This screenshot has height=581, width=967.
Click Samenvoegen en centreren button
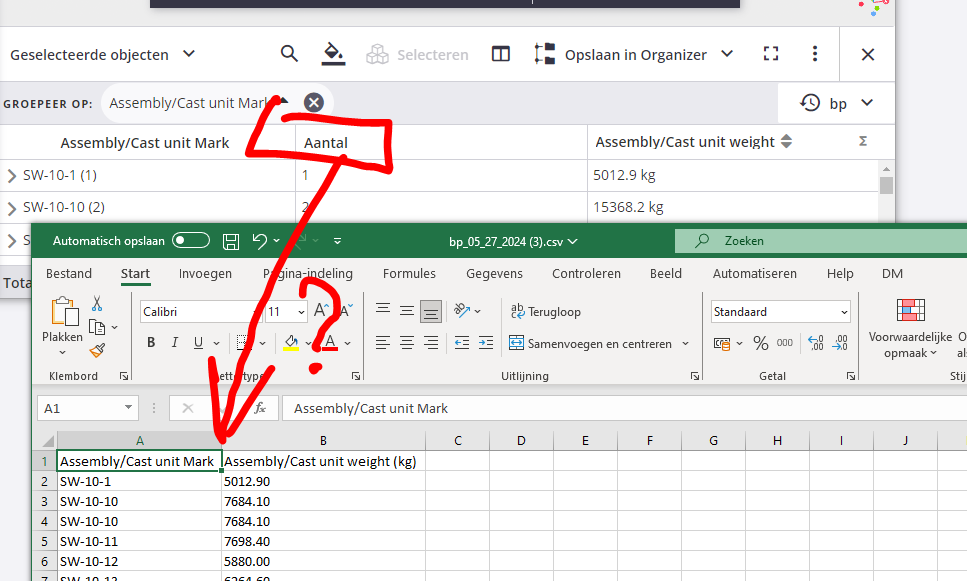coord(591,344)
